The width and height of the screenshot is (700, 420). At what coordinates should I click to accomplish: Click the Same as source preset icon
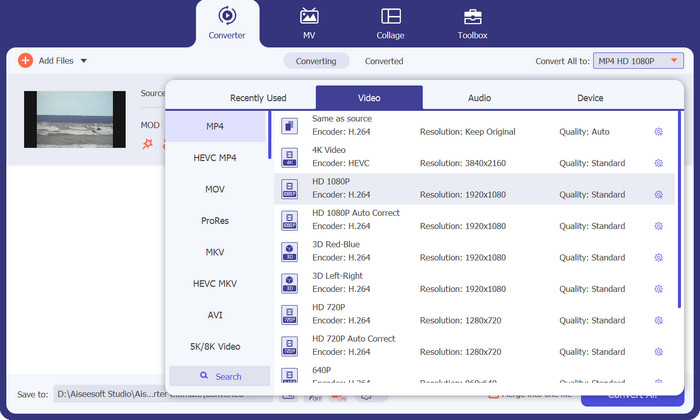(290, 126)
